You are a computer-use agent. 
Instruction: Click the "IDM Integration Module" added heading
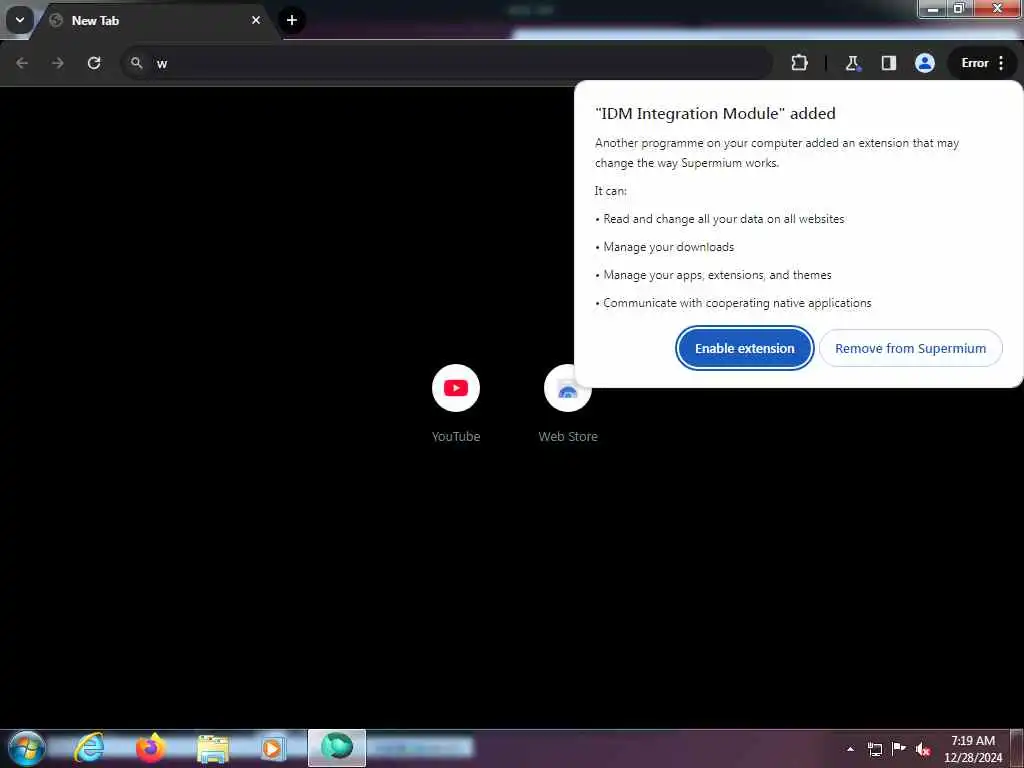pos(715,114)
